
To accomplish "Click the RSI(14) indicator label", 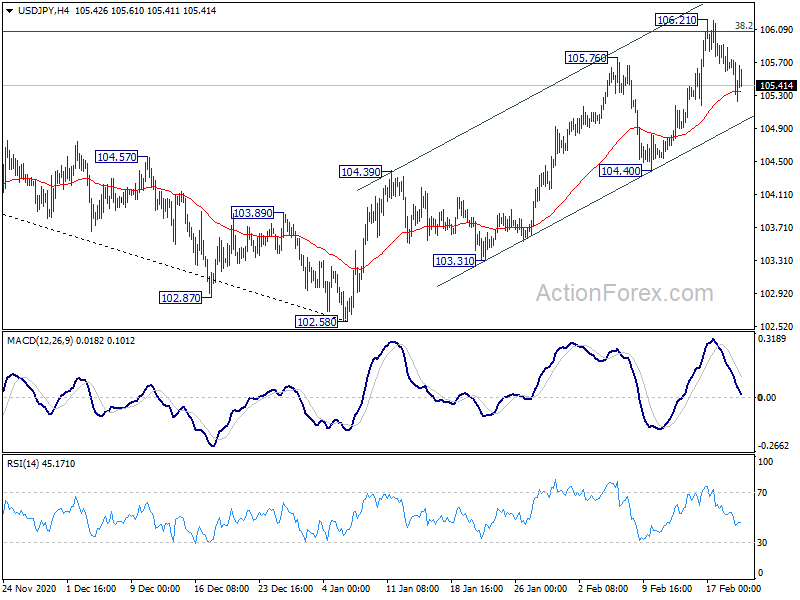I will [23, 463].
